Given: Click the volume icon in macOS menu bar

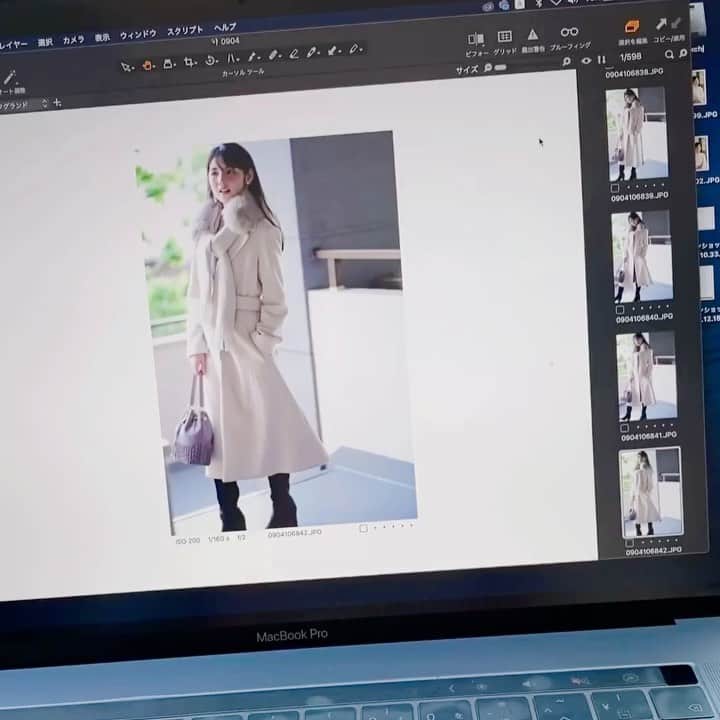Looking at the screenshot, I should point(573,2).
